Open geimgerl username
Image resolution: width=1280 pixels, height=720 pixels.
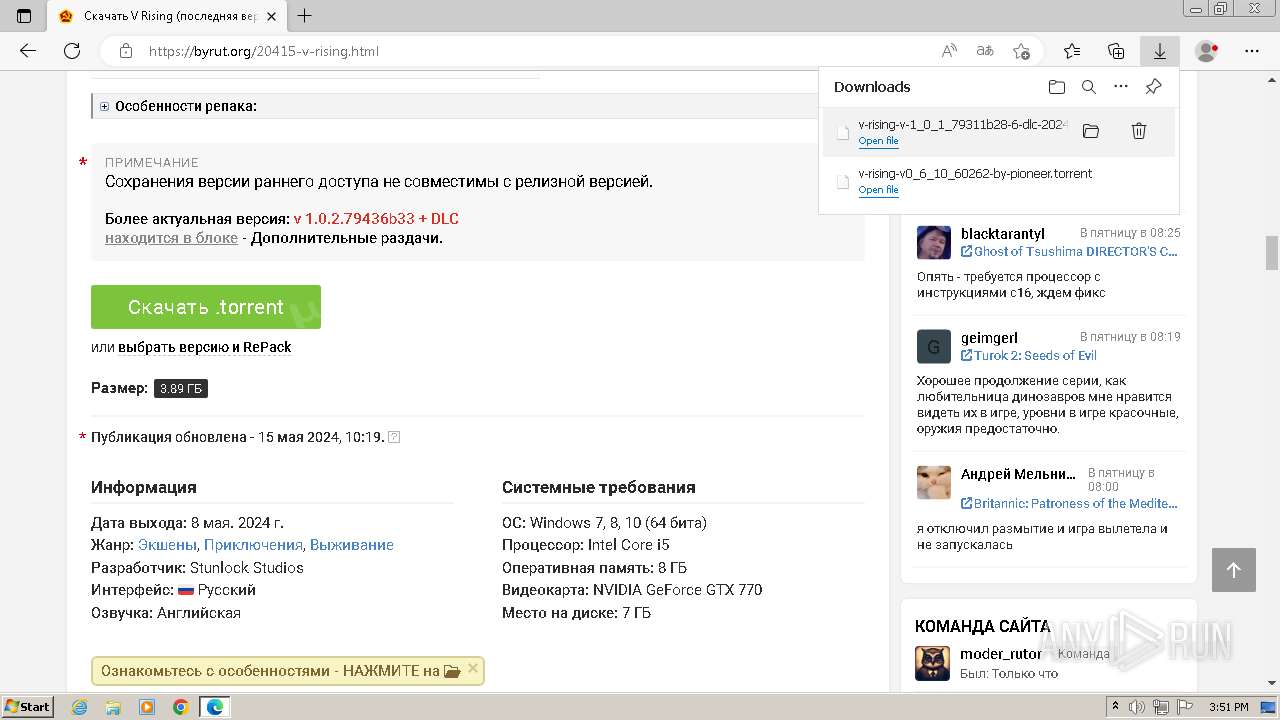(x=989, y=337)
